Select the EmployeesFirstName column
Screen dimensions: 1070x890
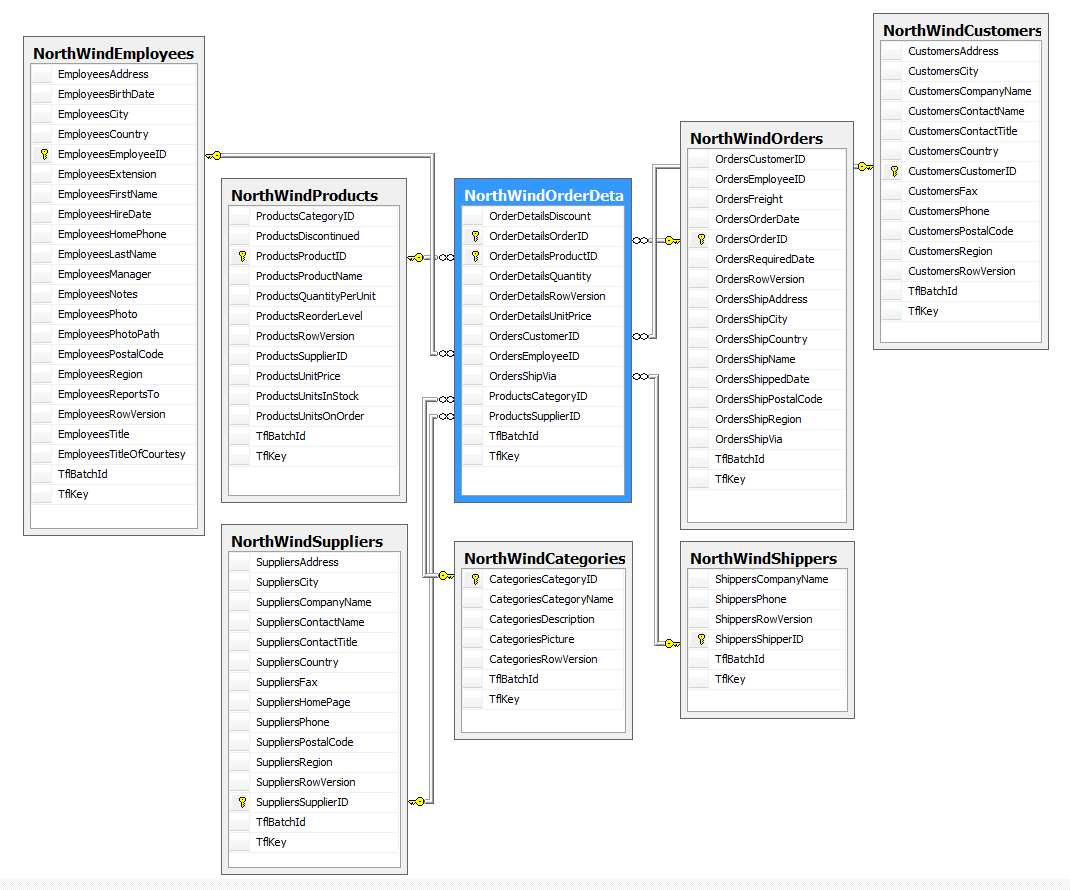click(x=113, y=195)
